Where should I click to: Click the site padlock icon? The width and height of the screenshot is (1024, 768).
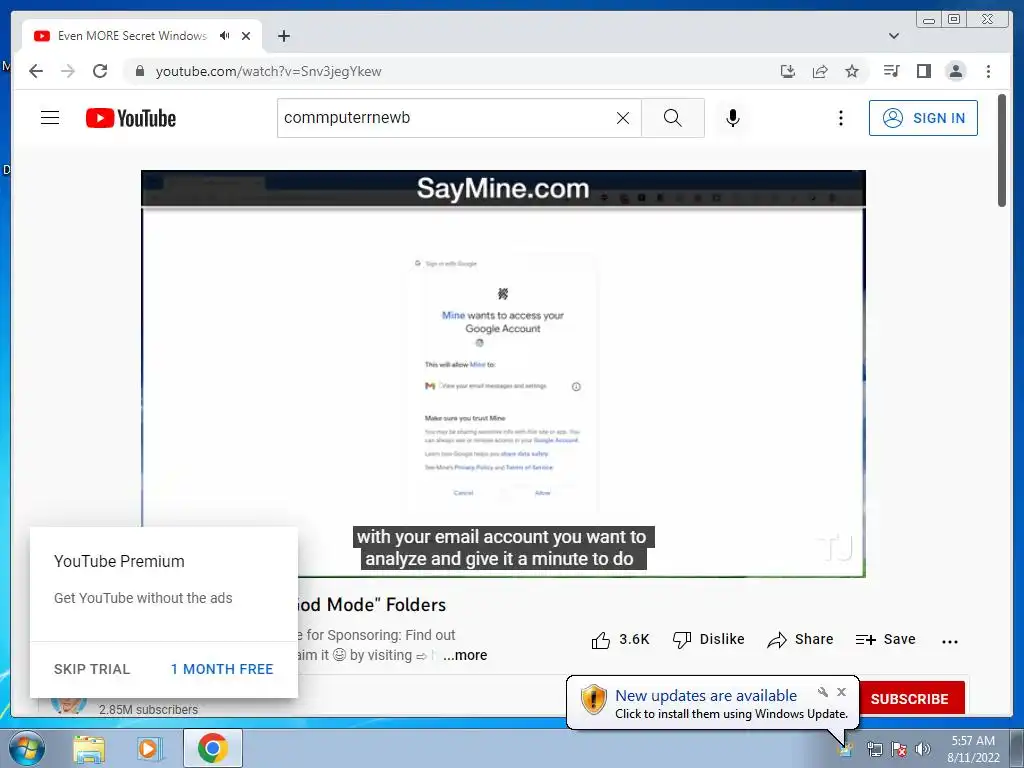pyautogui.click(x=139, y=71)
